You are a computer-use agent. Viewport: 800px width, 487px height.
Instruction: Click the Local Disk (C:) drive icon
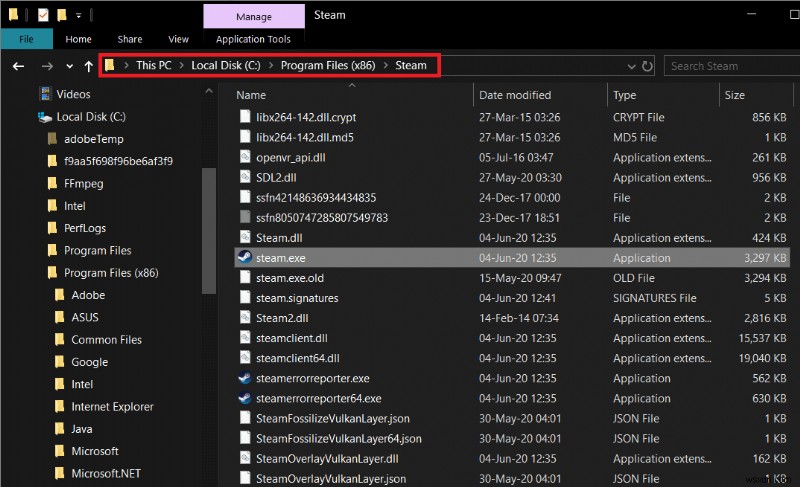click(x=45, y=117)
